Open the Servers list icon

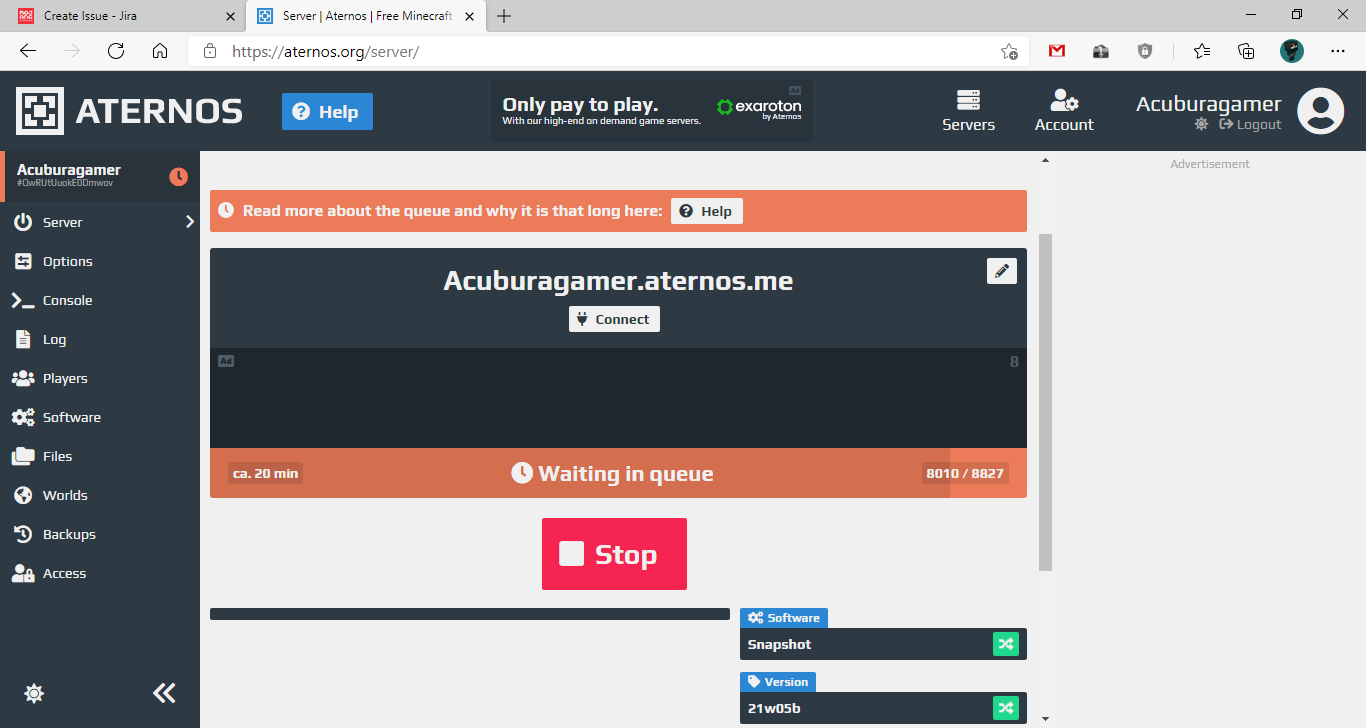point(968,101)
